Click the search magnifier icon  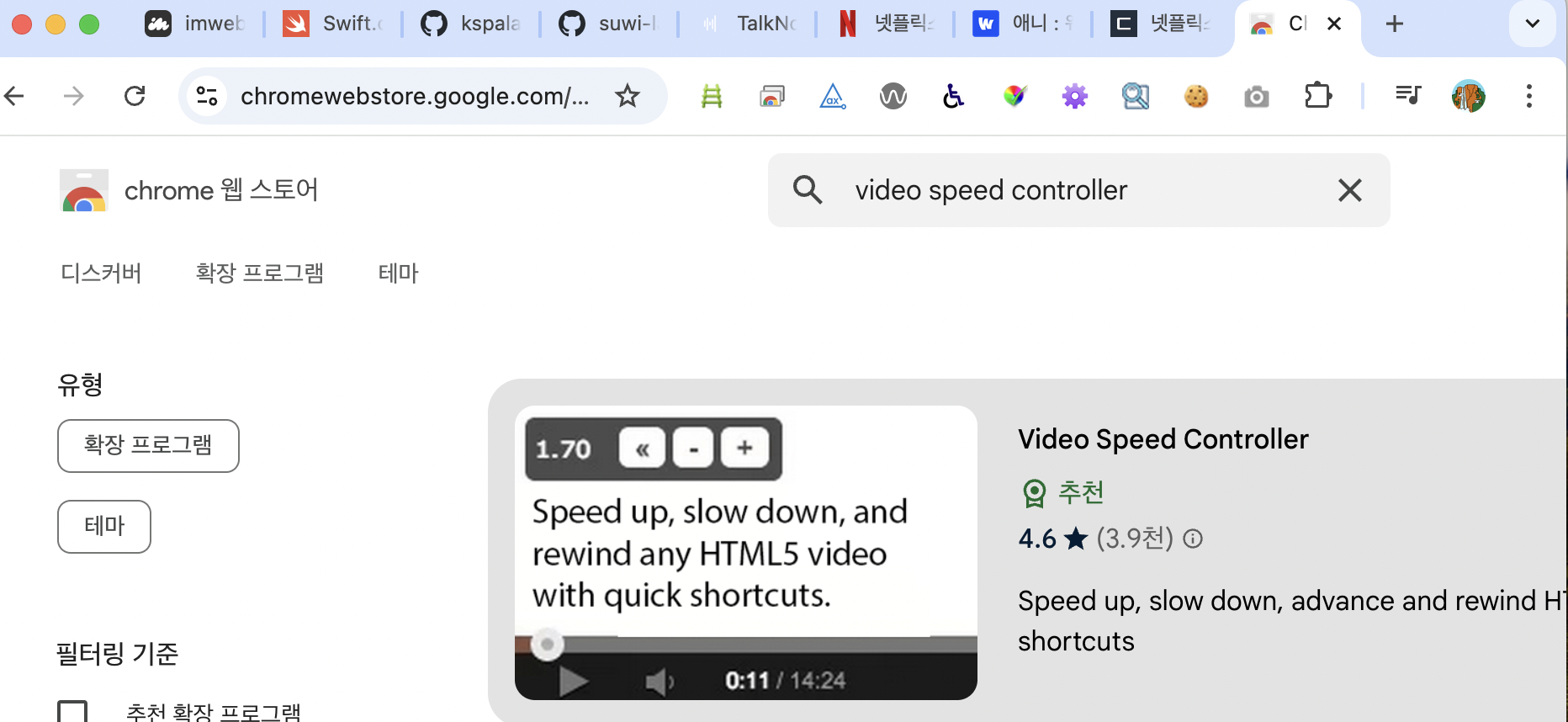pos(808,190)
